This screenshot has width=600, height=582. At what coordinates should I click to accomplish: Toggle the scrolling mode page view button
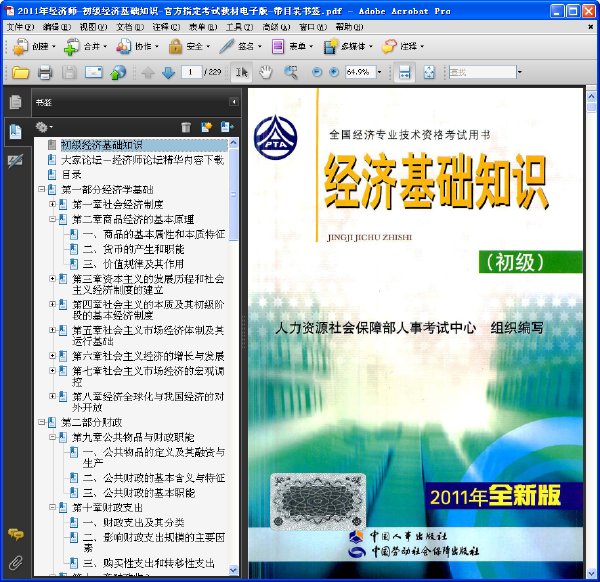[404, 72]
